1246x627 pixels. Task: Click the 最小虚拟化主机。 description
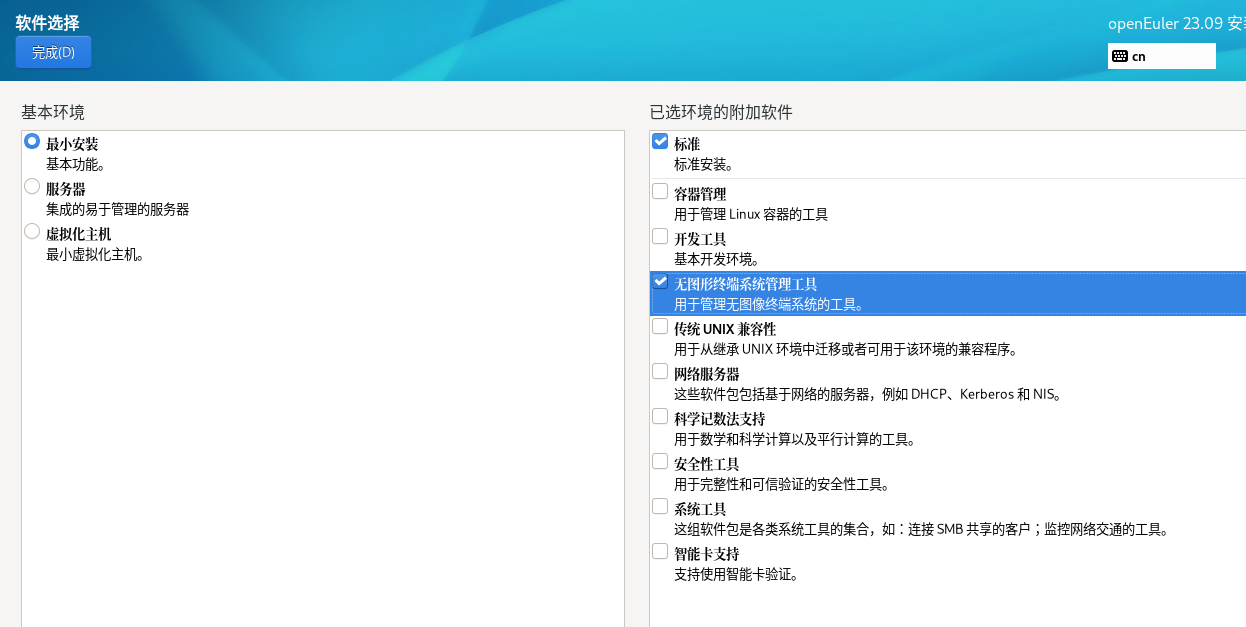[97, 254]
